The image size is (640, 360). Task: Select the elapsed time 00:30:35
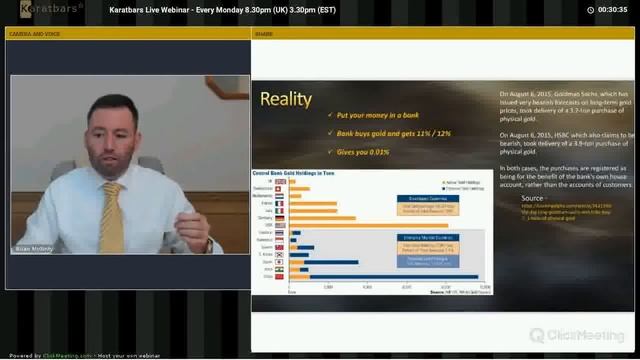pyautogui.click(x=612, y=10)
